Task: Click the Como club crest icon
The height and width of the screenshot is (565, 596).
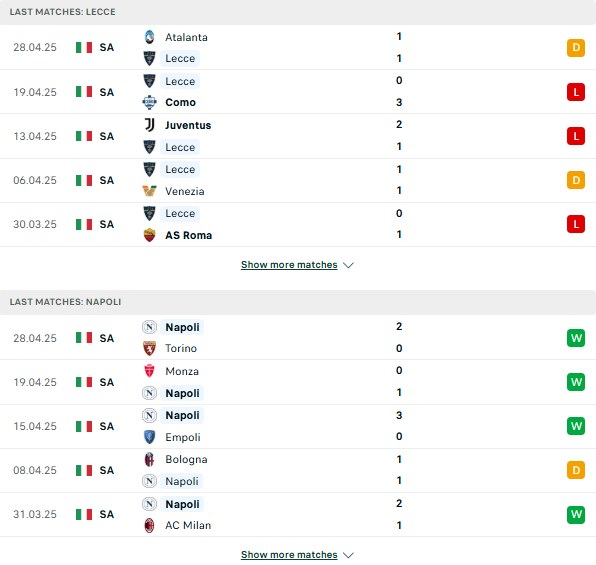Action: pos(149,102)
